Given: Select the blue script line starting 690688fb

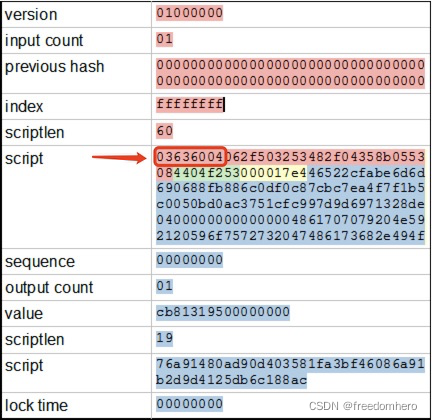Looking at the screenshot, I should (x=290, y=188).
